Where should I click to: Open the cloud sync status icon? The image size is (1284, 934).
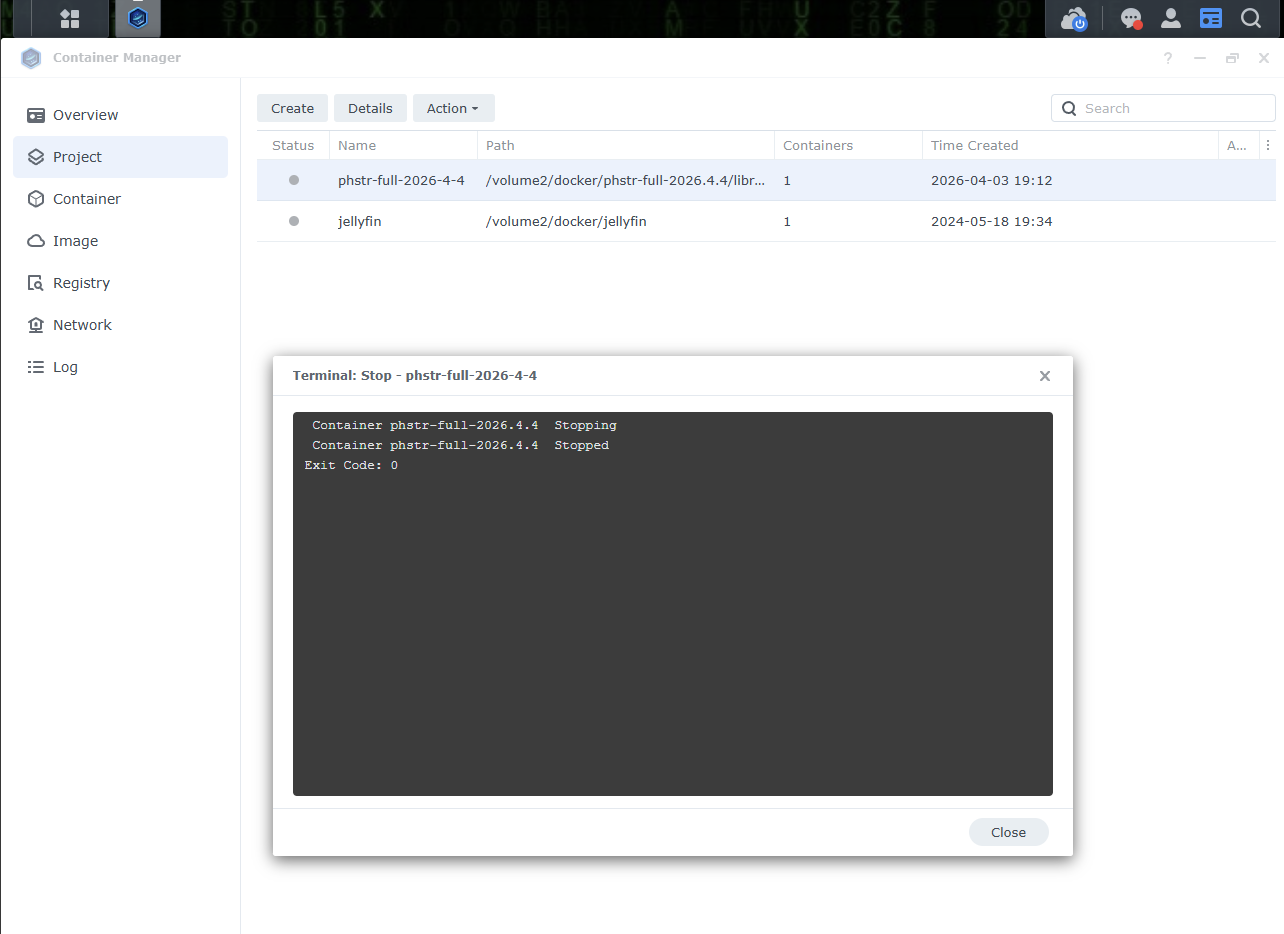1074,18
